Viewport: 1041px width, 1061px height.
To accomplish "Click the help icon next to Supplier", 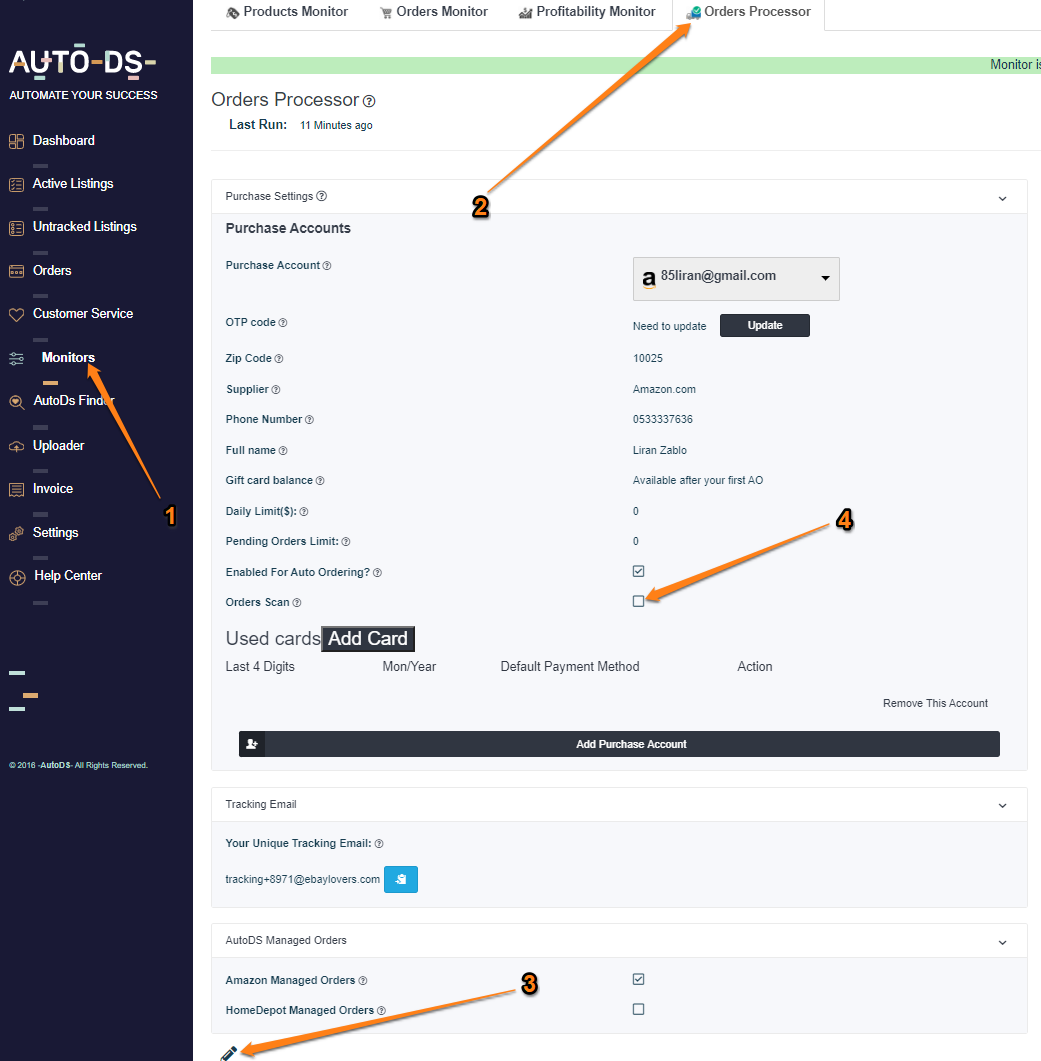I will (x=275, y=390).
